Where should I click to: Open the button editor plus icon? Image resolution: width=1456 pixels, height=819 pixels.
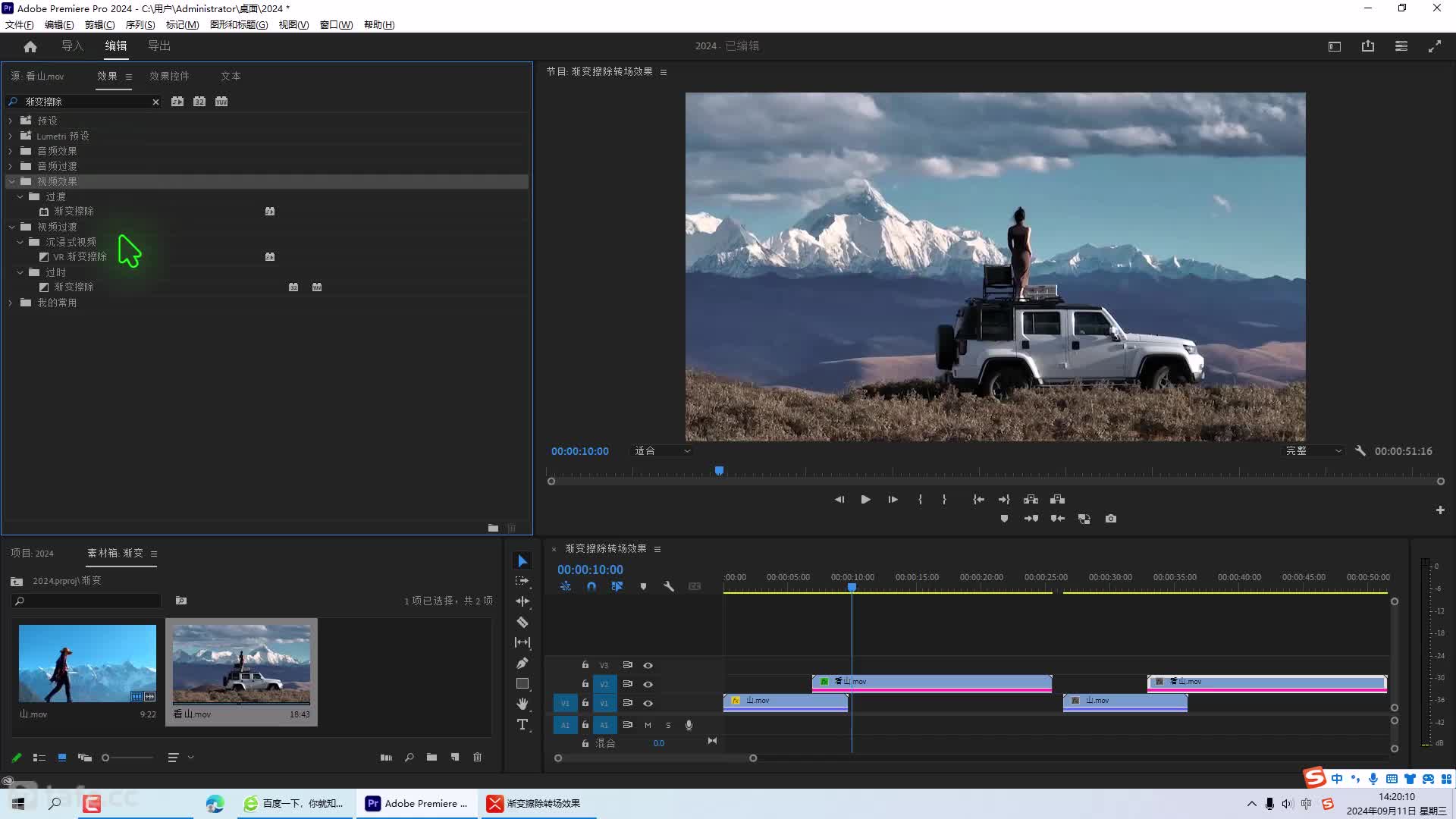pyautogui.click(x=1440, y=510)
